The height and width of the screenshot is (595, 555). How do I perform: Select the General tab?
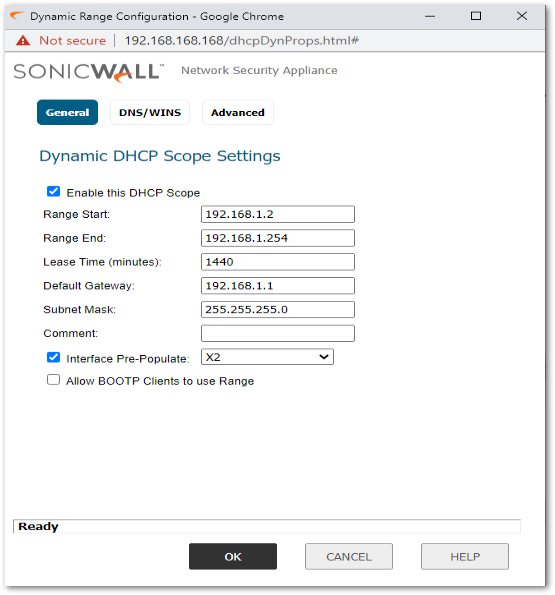[68, 112]
